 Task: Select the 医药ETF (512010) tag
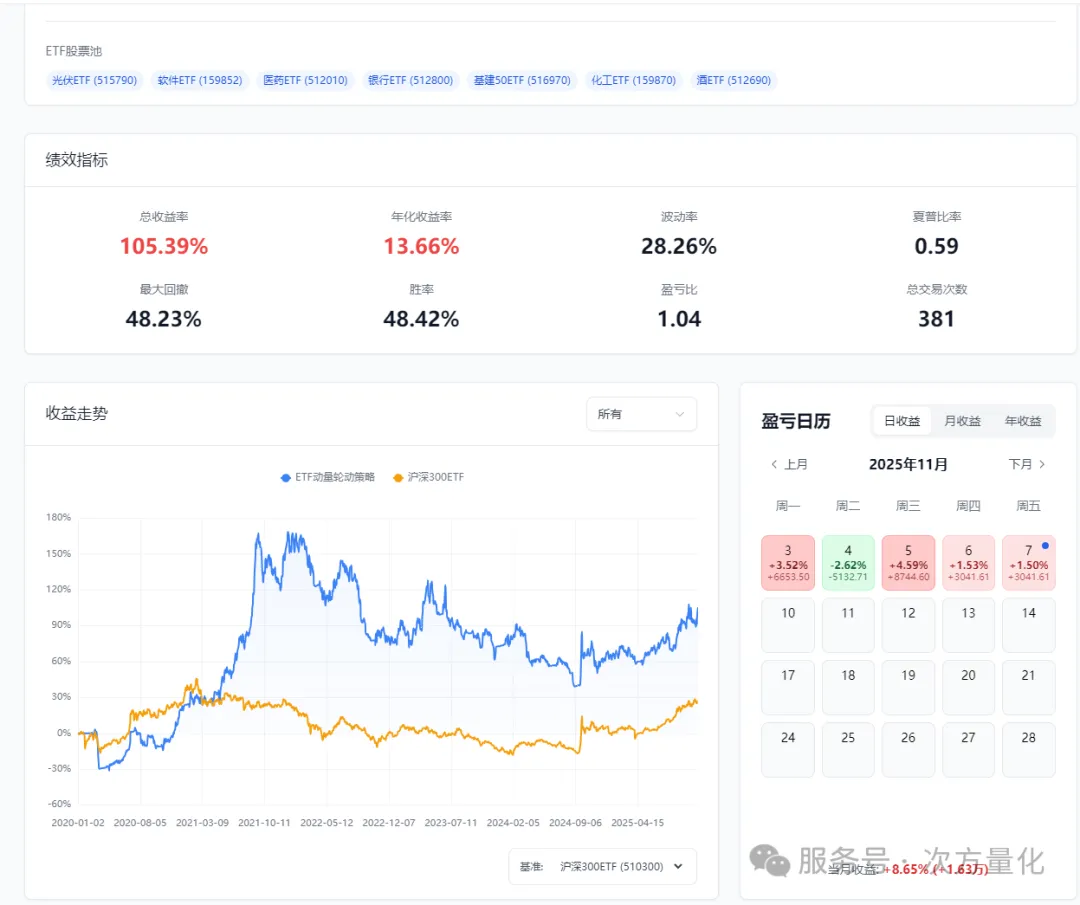(305, 80)
